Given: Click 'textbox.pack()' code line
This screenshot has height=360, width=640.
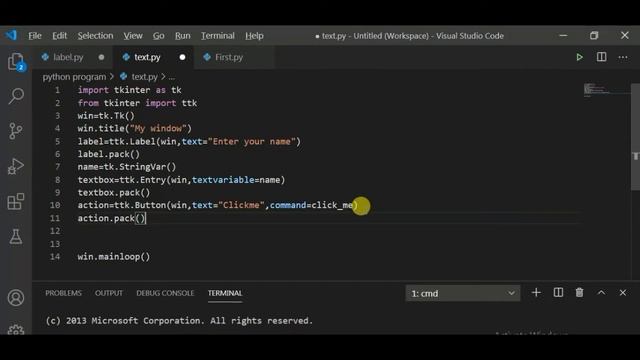Looking at the screenshot, I should pyautogui.click(x=114, y=193).
